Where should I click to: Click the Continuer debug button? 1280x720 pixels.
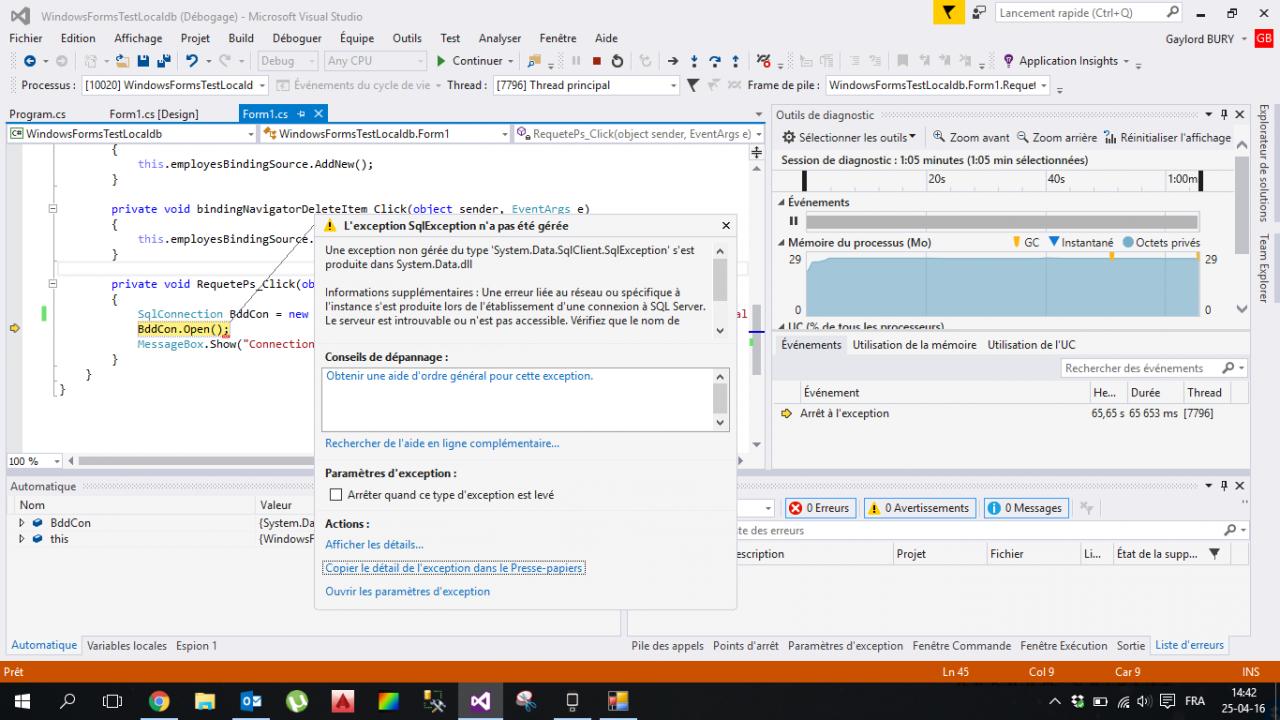(x=469, y=61)
